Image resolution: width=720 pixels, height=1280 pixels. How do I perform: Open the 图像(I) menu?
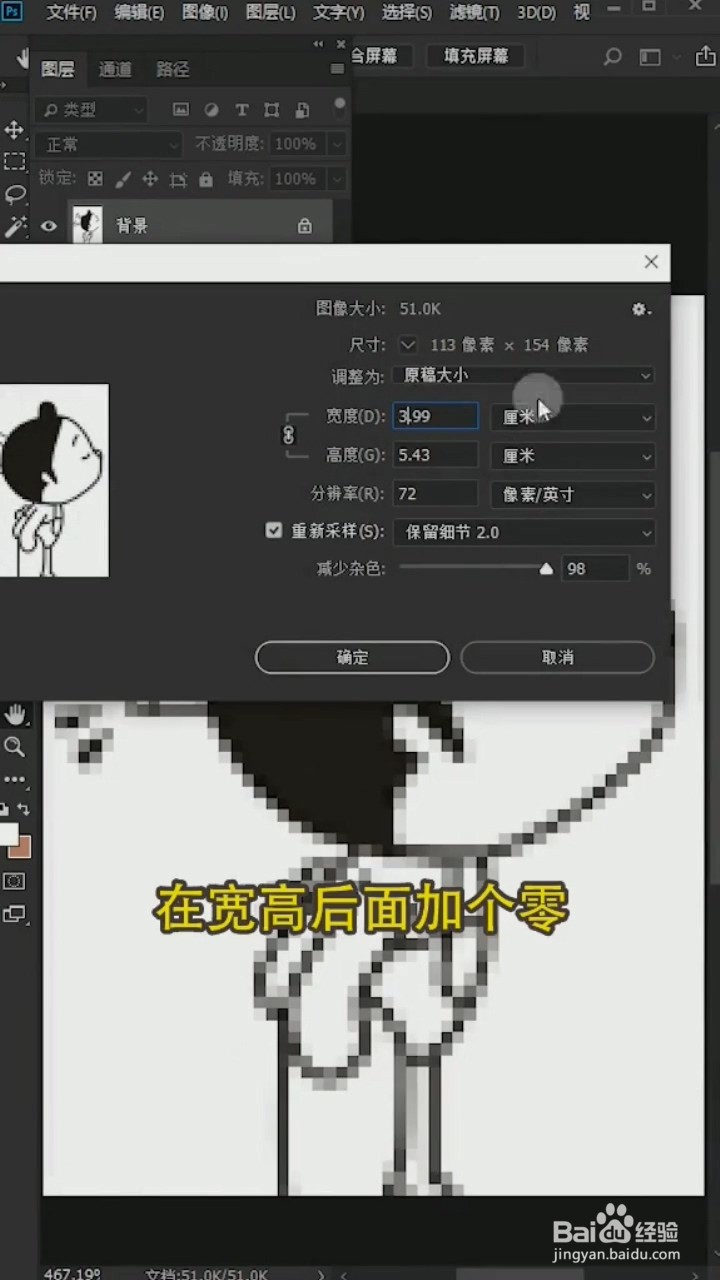point(205,13)
